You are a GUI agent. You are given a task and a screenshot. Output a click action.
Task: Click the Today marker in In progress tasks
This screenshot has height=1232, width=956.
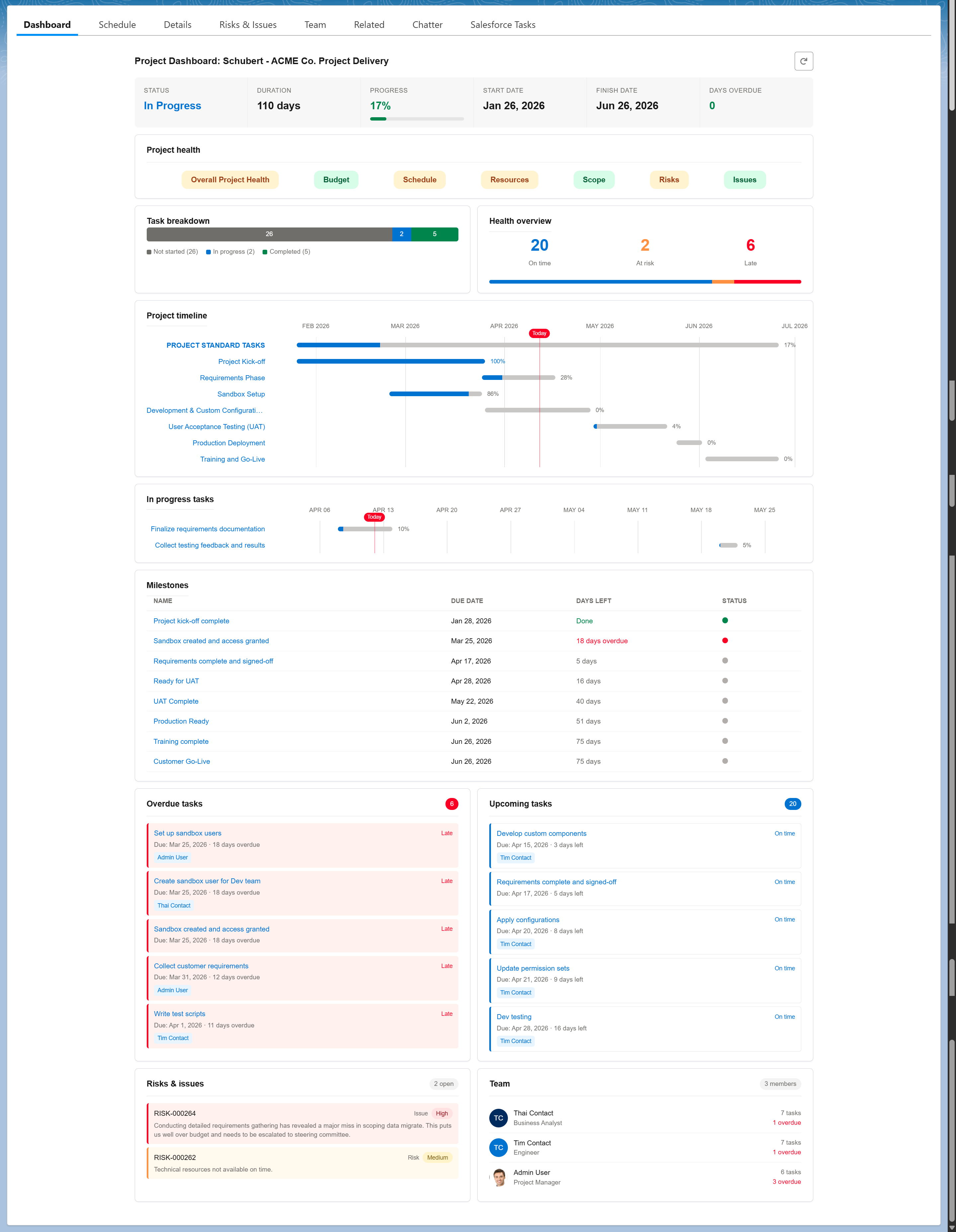pyautogui.click(x=374, y=517)
